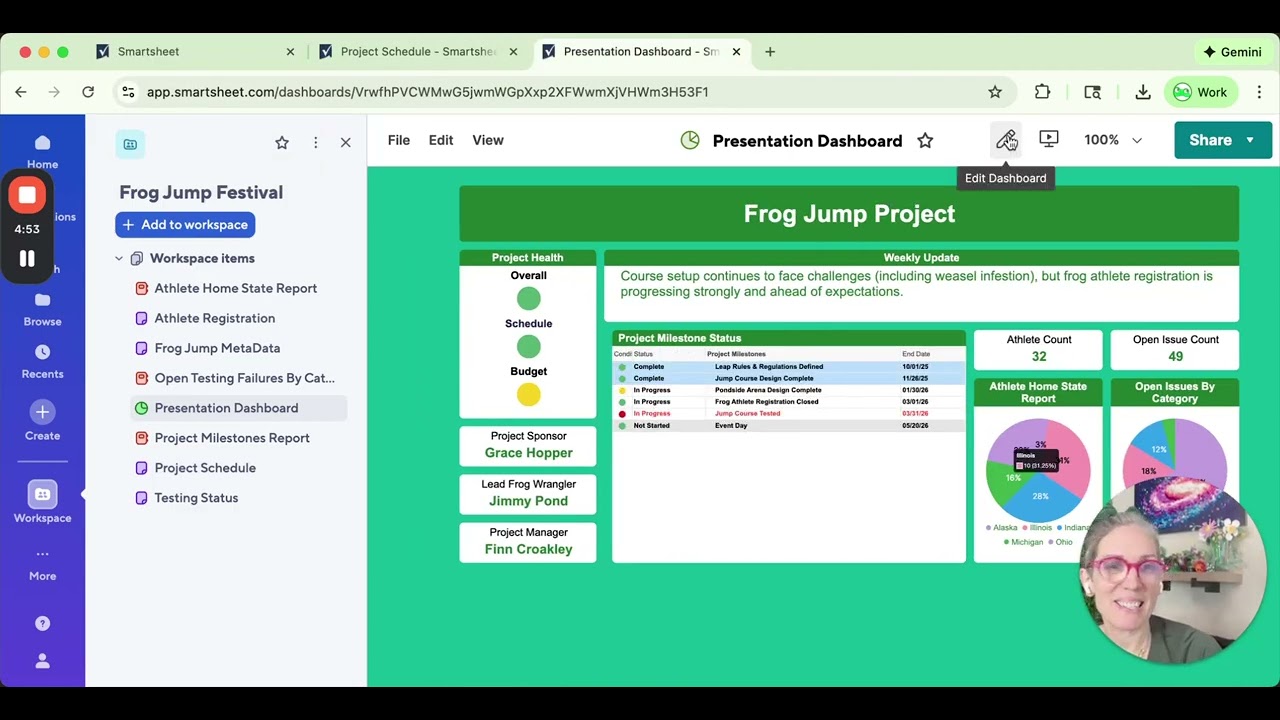Image resolution: width=1280 pixels, height=720 pixels.
Task: Open Project Schedule sheet in workspace list
Action: [x=205, y=468]
